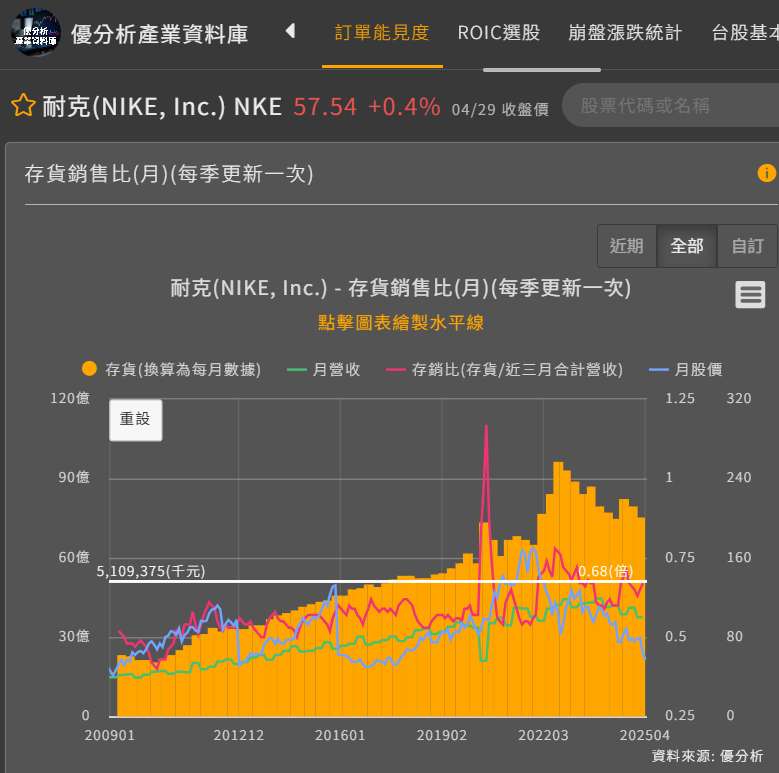Click the +0.4% price change value

pos(404,106)
